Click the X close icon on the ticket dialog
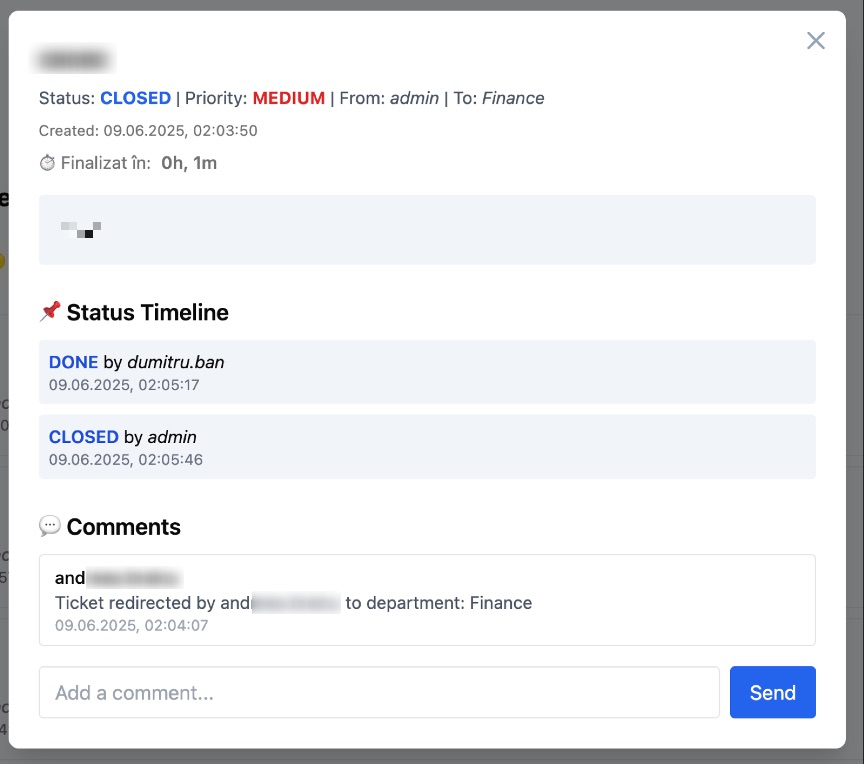The height and width of the screenshot is (764, 864). [816, 41]
